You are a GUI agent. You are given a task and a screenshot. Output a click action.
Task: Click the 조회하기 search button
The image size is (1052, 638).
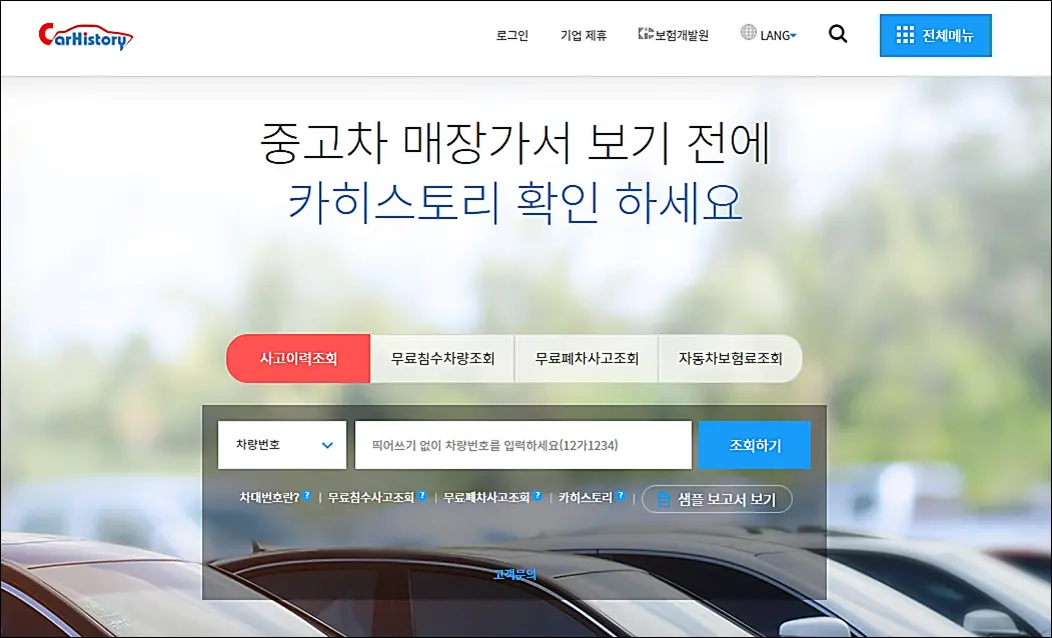click(x=754, y=444)
